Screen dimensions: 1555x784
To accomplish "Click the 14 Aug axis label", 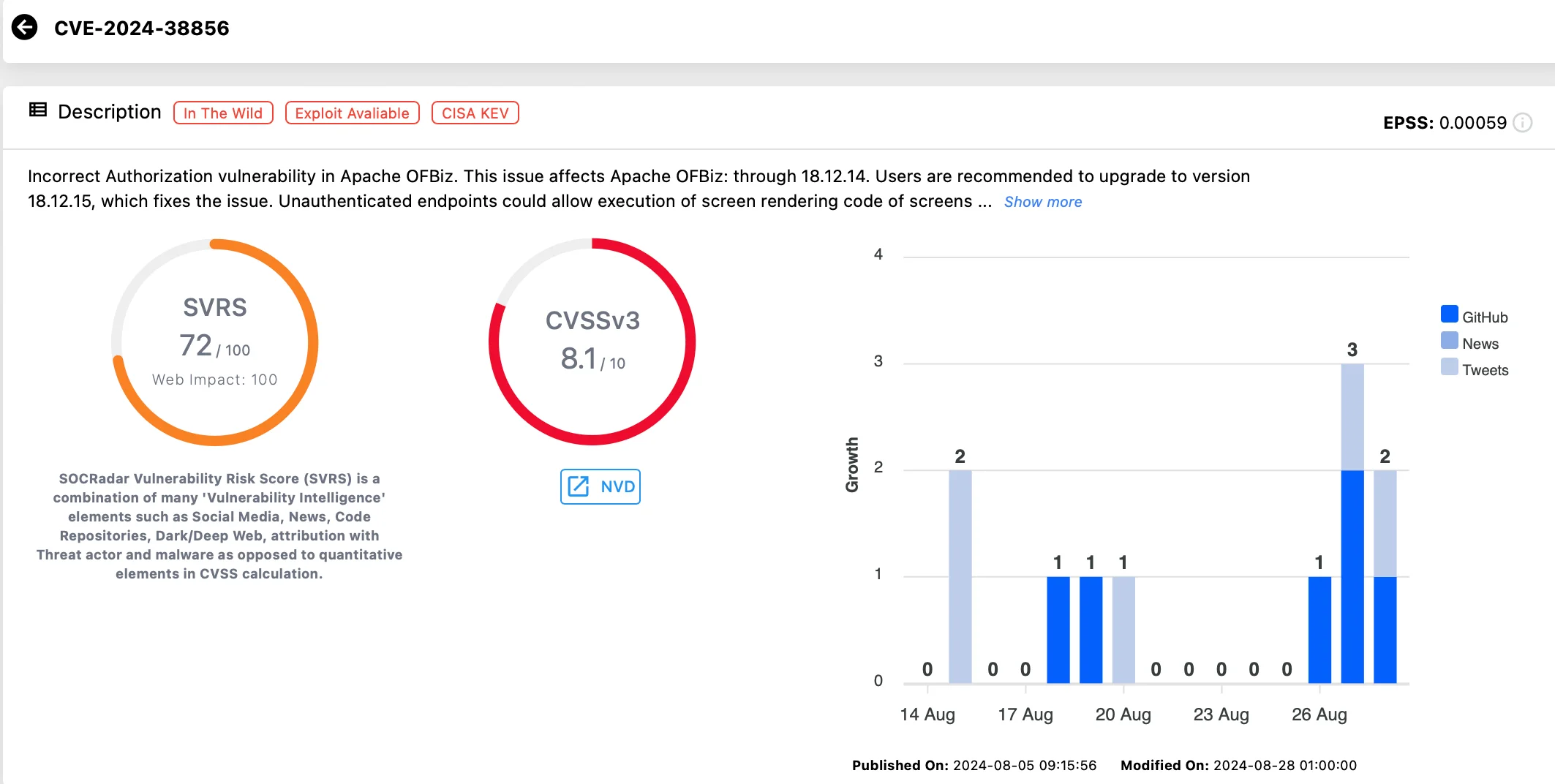I will [x=927, y=715].
